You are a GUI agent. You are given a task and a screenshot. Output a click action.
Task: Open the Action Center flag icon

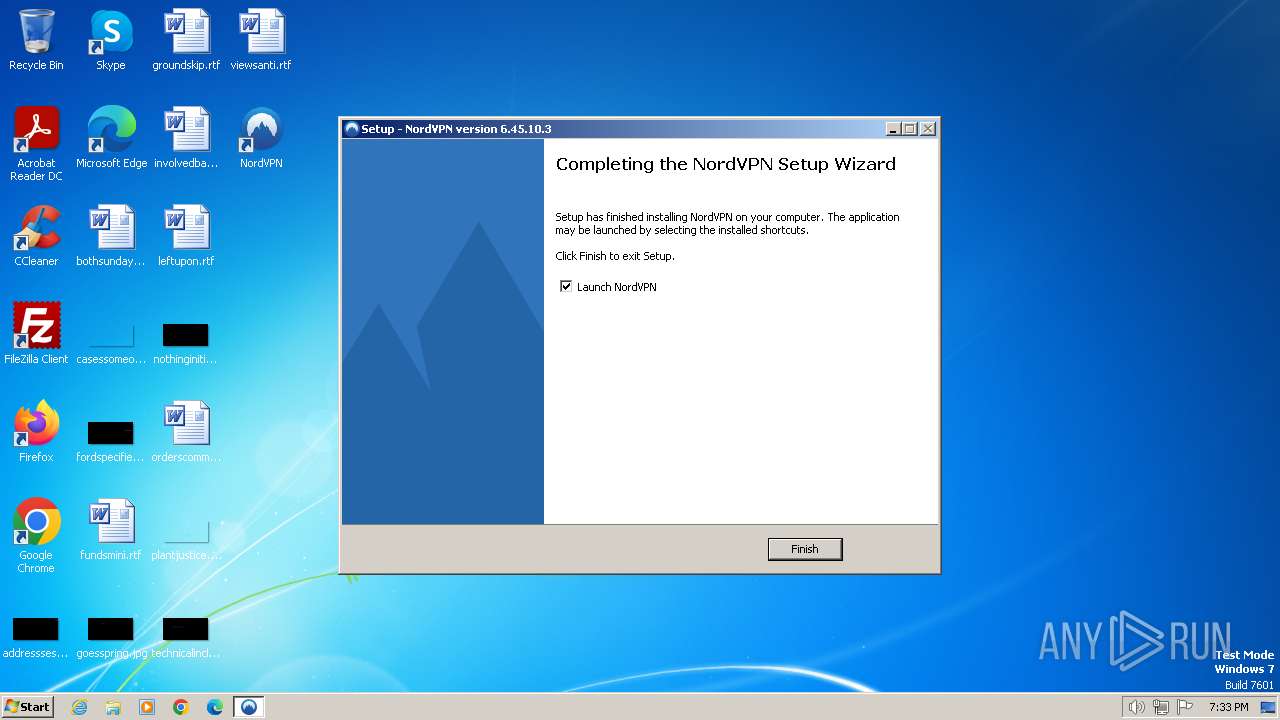pos(1185,707)
